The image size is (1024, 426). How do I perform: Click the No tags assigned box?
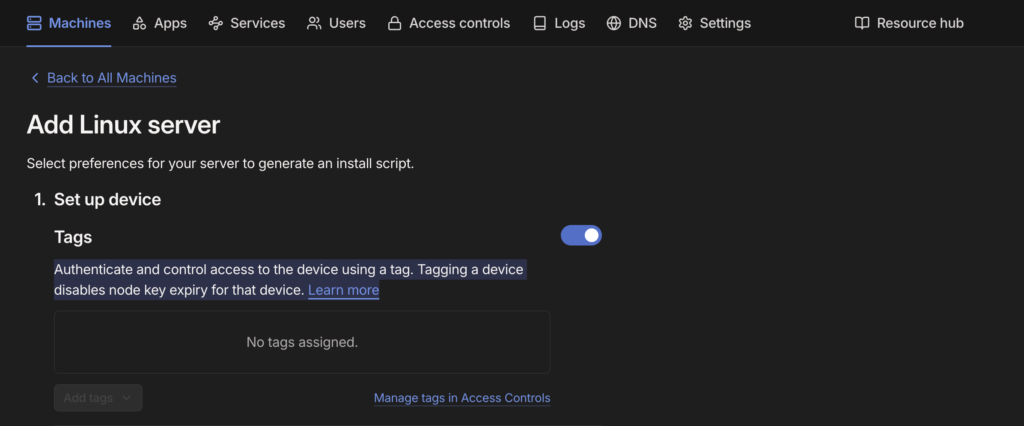click(302, 342)
